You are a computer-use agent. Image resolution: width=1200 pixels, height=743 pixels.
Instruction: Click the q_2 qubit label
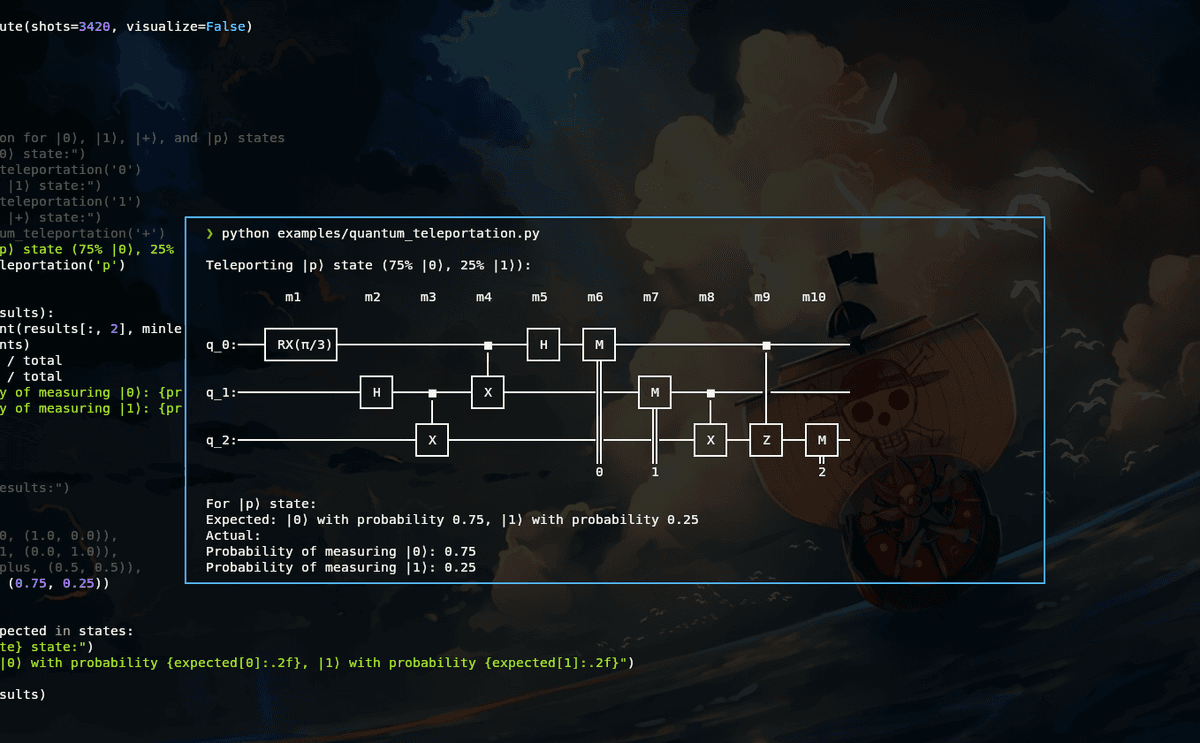pos(220,440)
